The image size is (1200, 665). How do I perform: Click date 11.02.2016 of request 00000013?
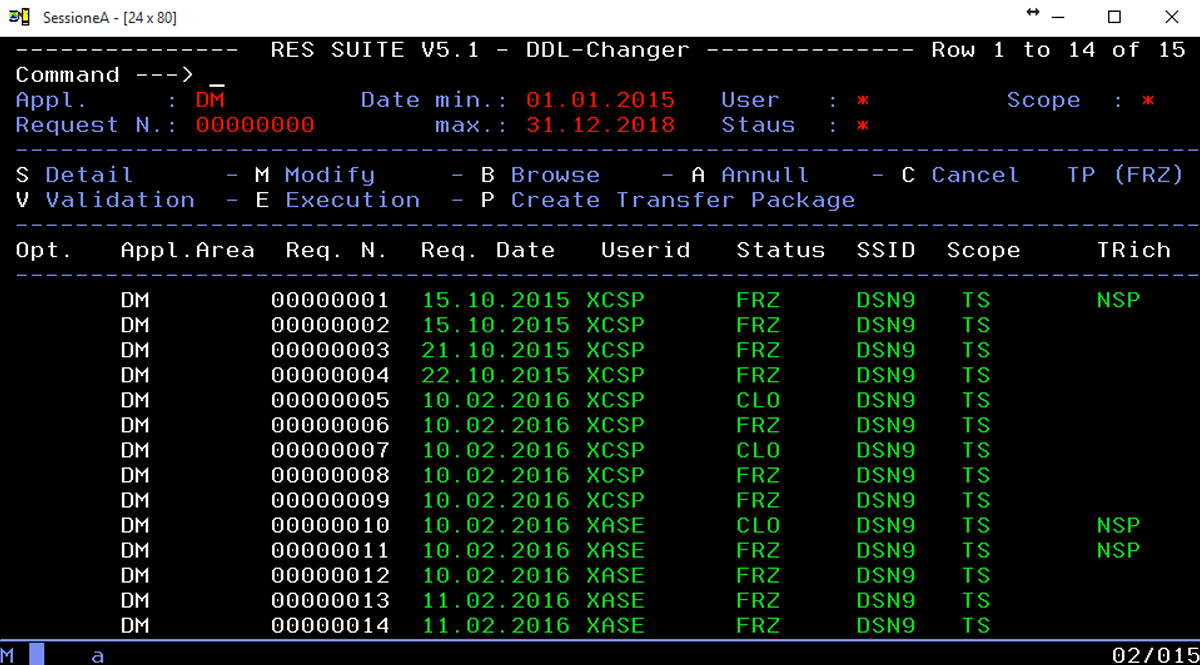tap(496, 600)
